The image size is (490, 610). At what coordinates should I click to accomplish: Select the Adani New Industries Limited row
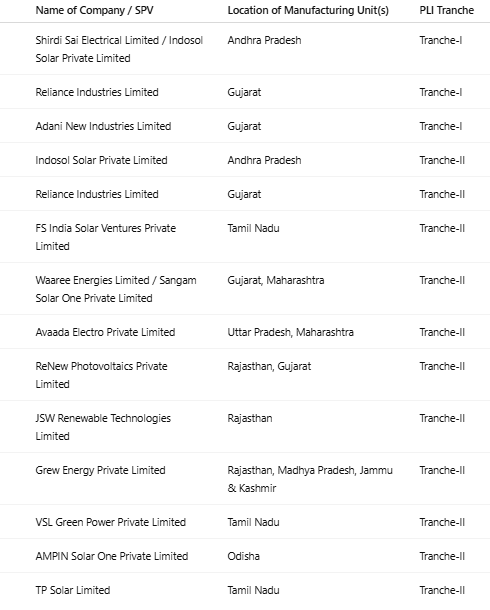click(245, 126)
